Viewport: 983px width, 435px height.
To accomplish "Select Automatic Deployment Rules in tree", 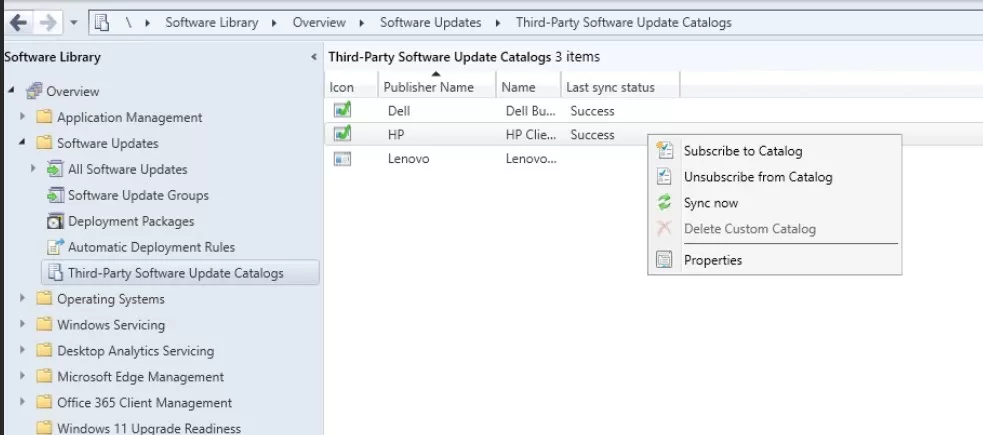I will coord(152,247).
